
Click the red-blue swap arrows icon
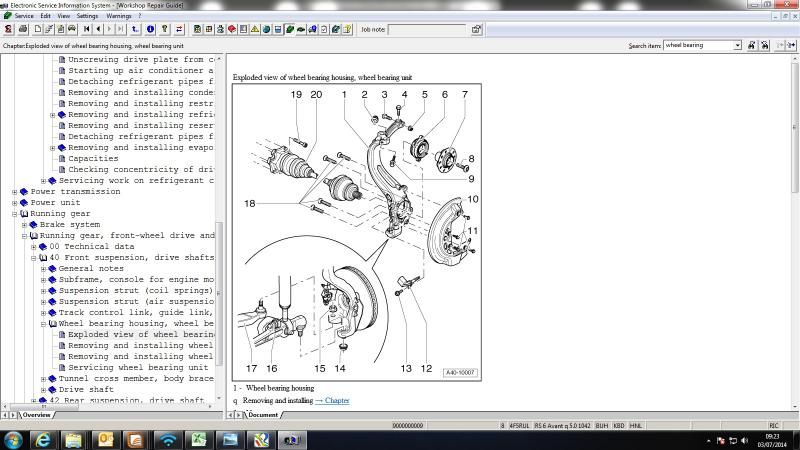click(x=179, y=29)
